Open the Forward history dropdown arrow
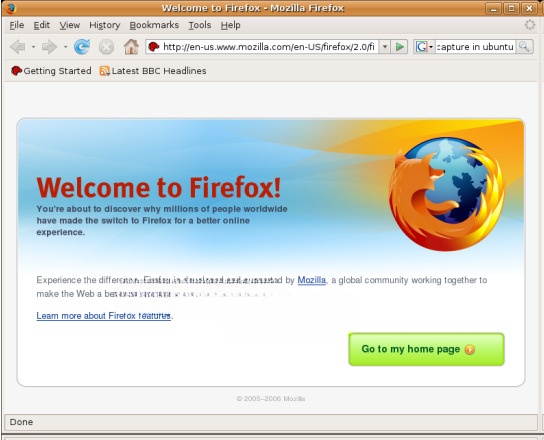544x440 pixels. pyautogui.click(x=65, y=46)
